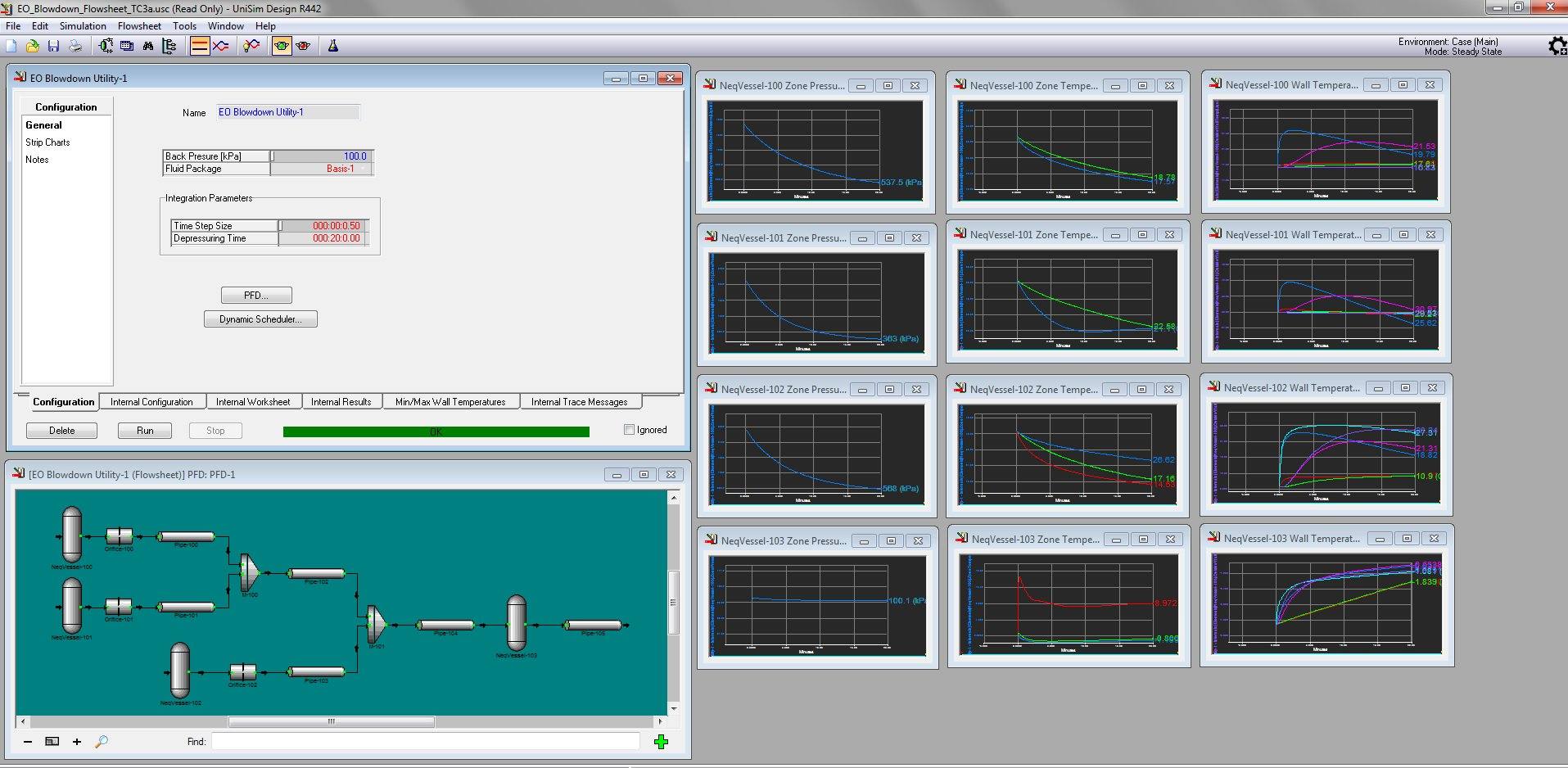1568x768 pixels.
Task: Click the Find input field
Action: [x=425, y=742]
